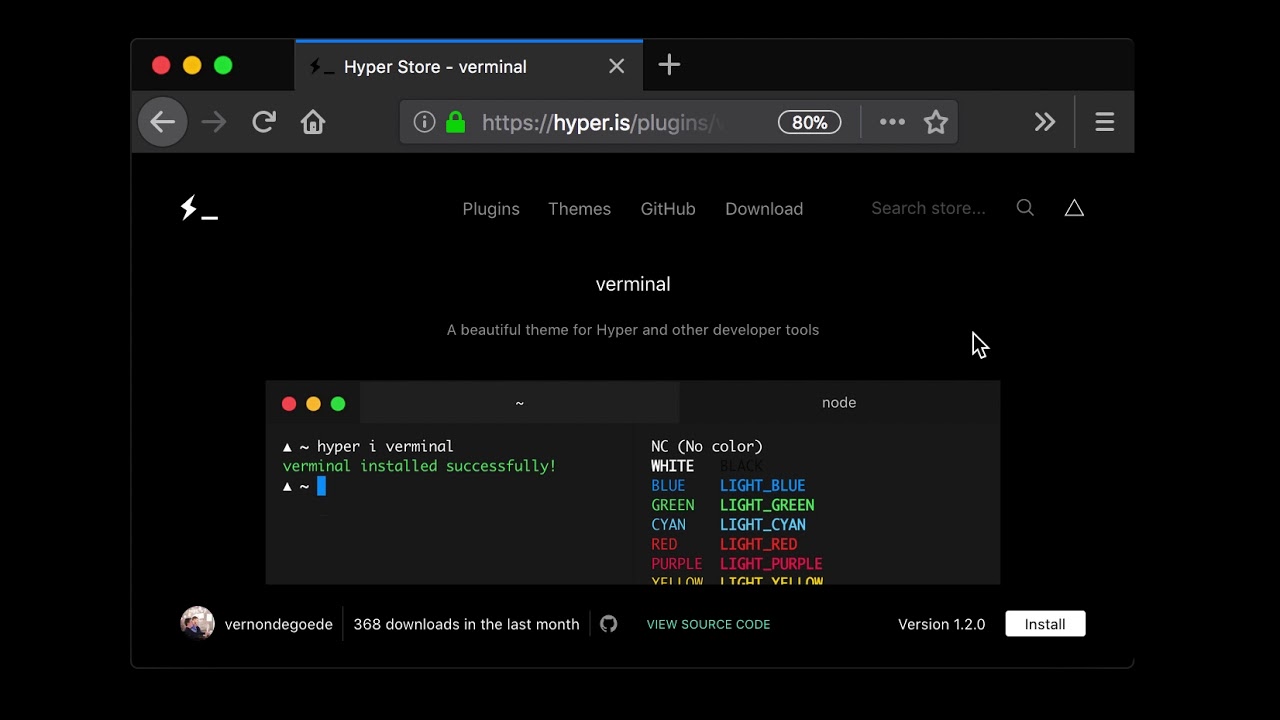Viewport: 1280px width, 720px height.
Task: Click the Install button
Action: click(1045, 624)
